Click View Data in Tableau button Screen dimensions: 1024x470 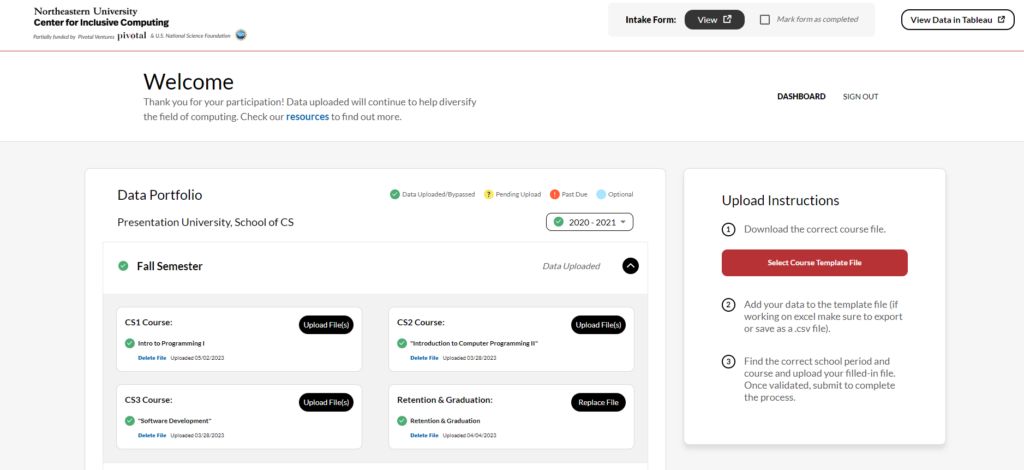coord(957,19)
